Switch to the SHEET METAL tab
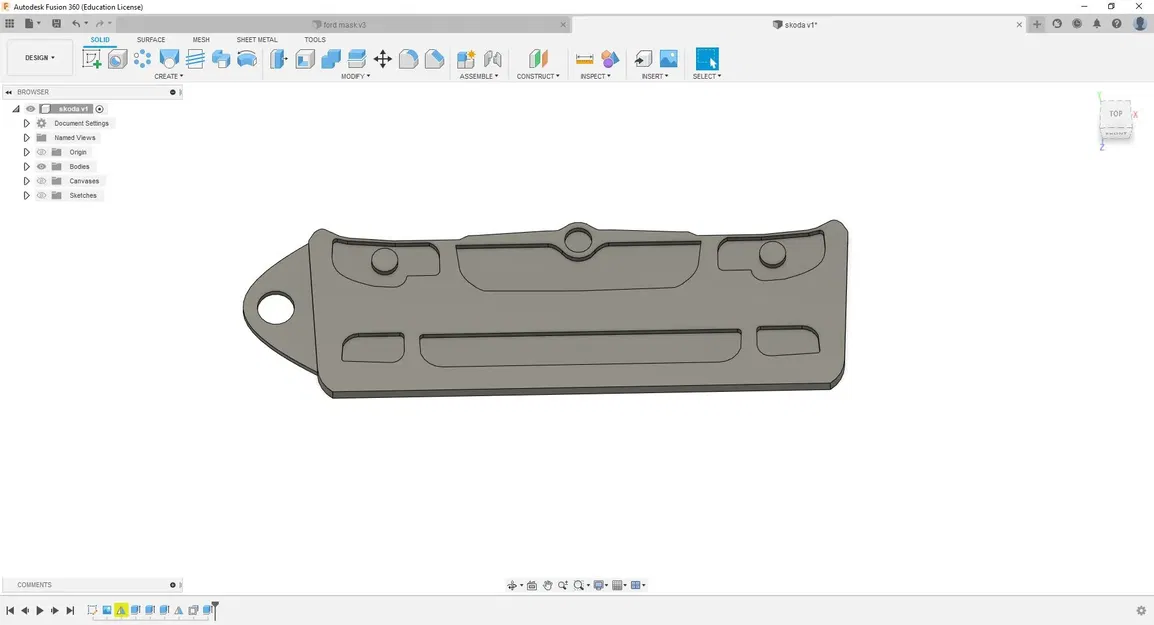 coord(257,40)
